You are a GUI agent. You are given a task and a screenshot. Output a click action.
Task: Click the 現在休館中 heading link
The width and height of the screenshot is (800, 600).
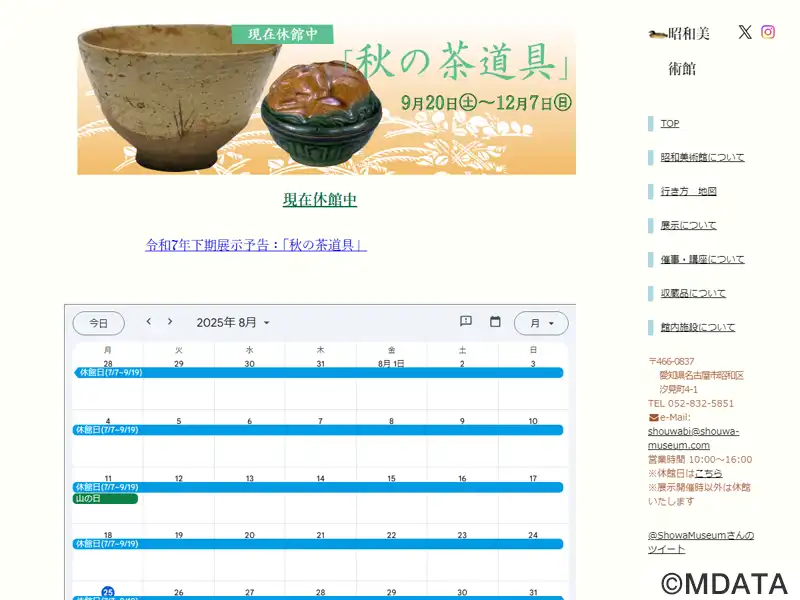click(320, 199)
